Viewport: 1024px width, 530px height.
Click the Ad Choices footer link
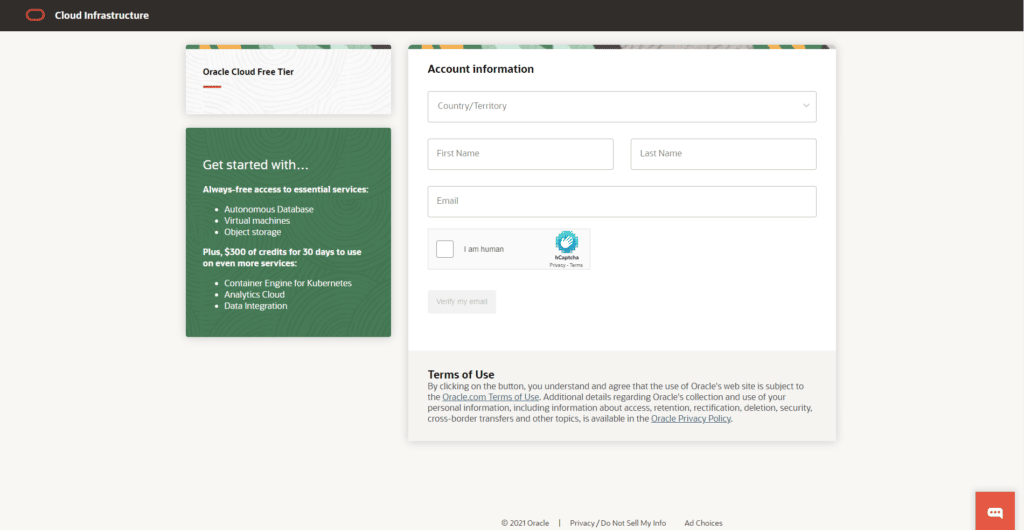click(703, 523)
